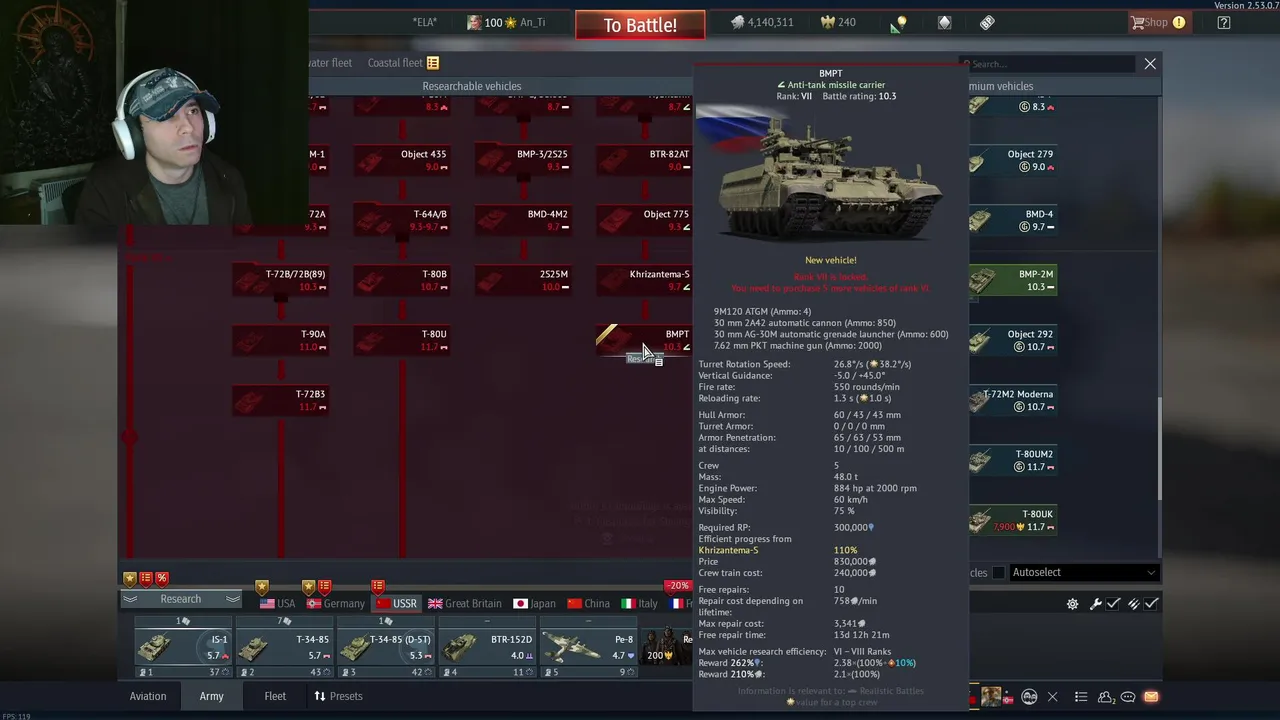Select the BTR-82AT vehicle

(644, 160)
